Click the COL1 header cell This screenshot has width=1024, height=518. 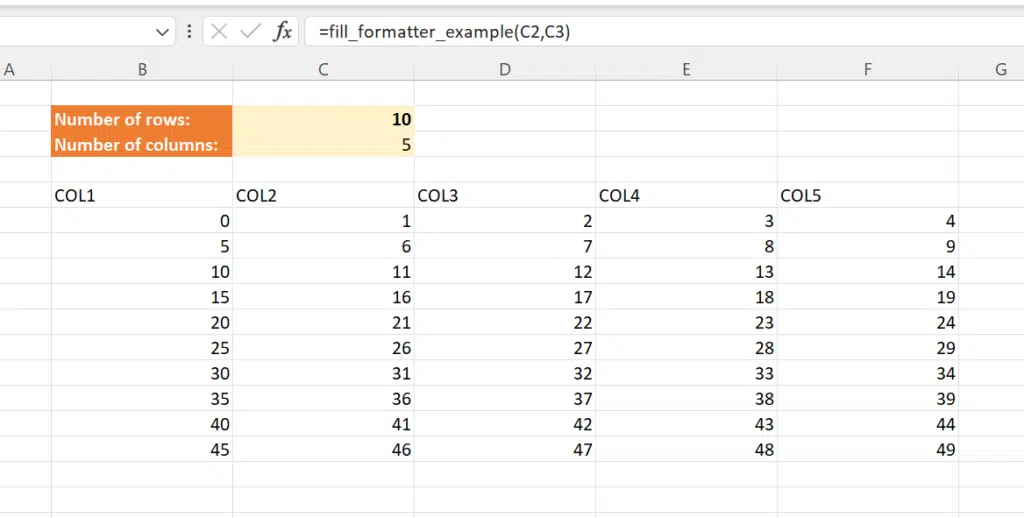(142, 195)
